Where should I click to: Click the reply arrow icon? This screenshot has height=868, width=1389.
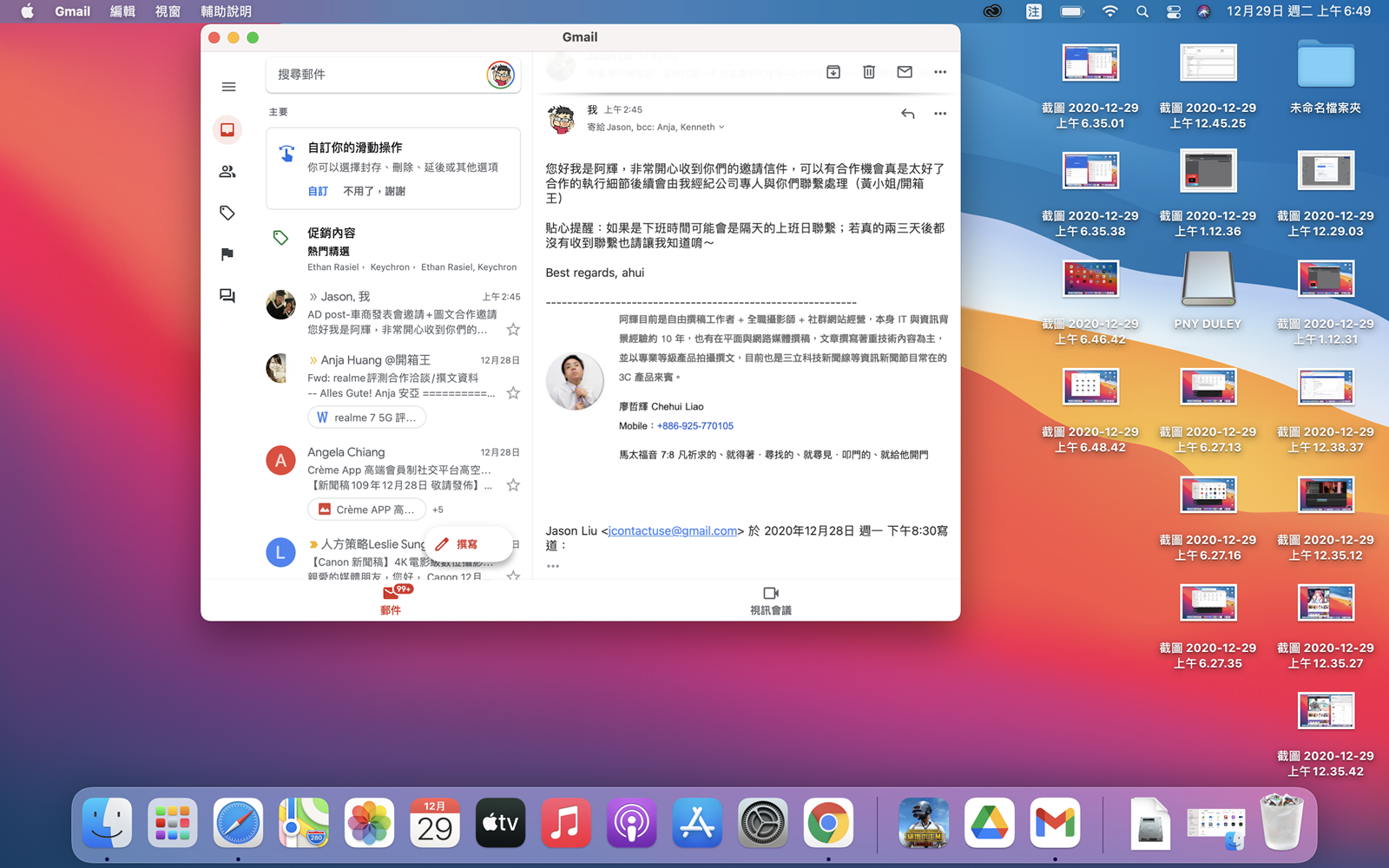tap(907, 114)
